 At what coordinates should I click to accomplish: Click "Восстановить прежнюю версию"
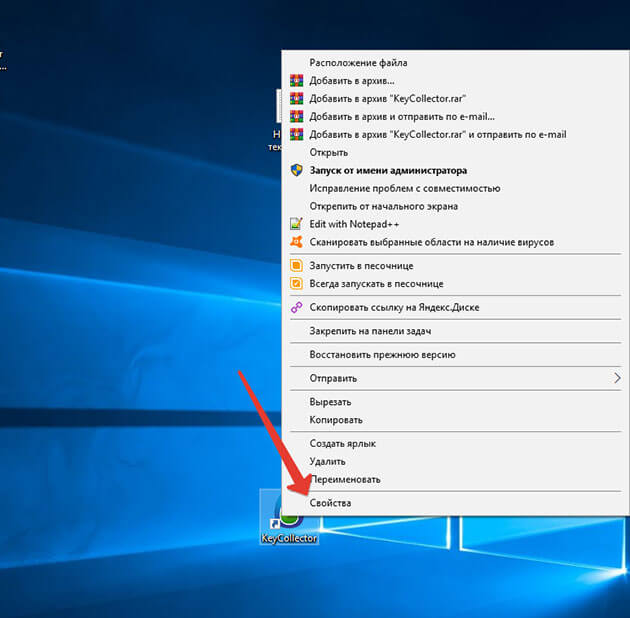pos(382,354)
